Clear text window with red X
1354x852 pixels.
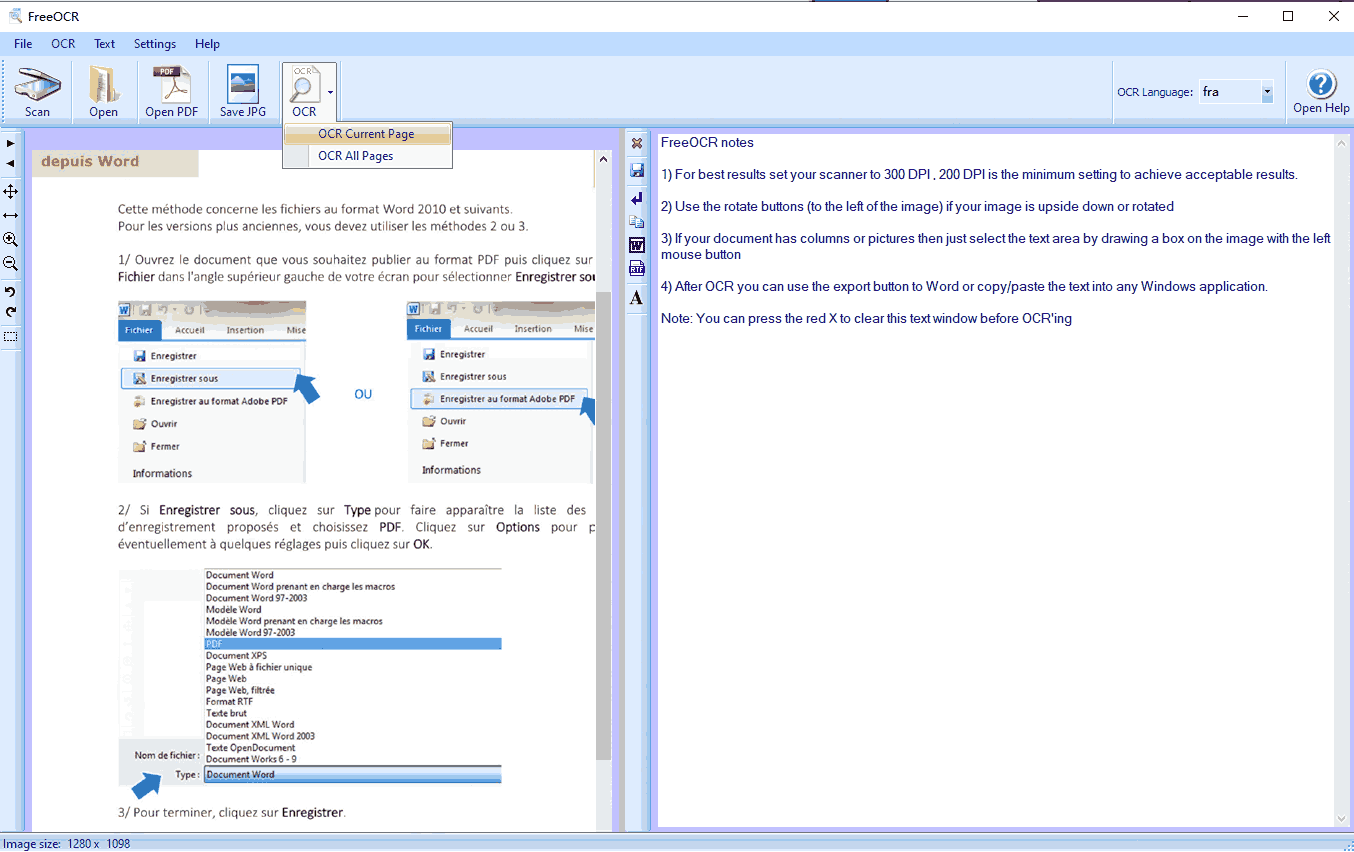point(637,144)
